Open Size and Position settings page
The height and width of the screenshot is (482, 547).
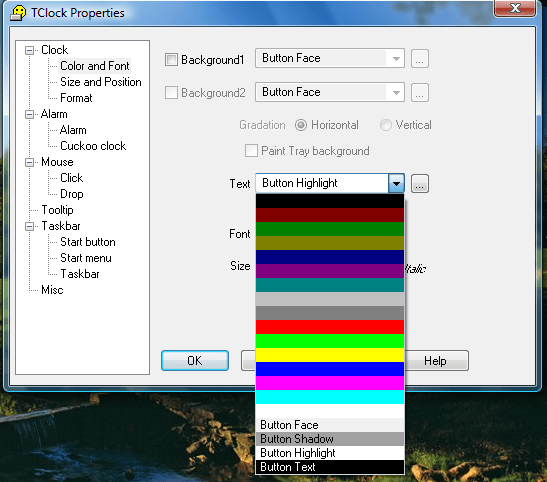pyautogui.click(x=100, y=82)
